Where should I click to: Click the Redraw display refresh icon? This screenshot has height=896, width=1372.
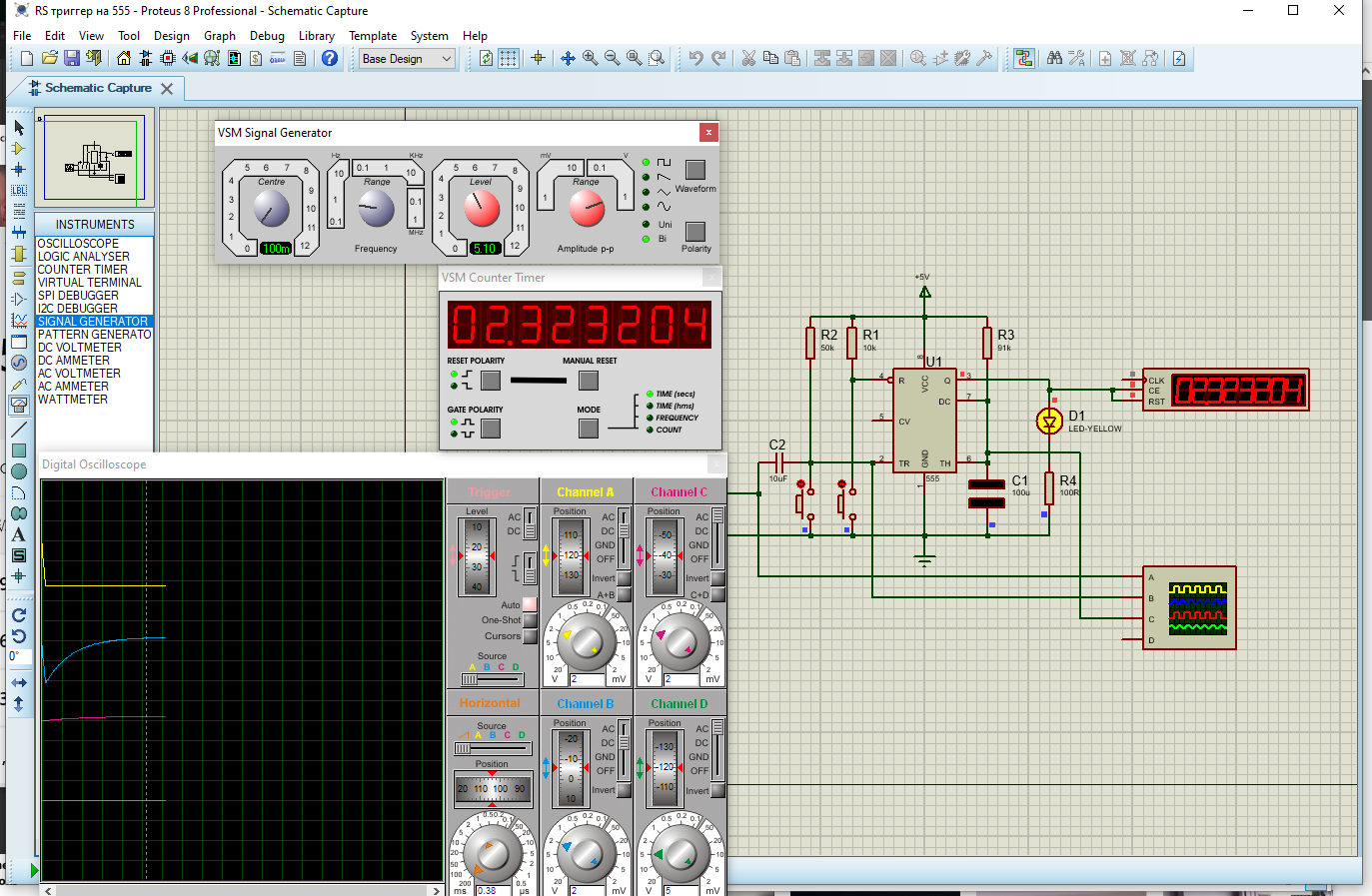click(x=486, y=59)
